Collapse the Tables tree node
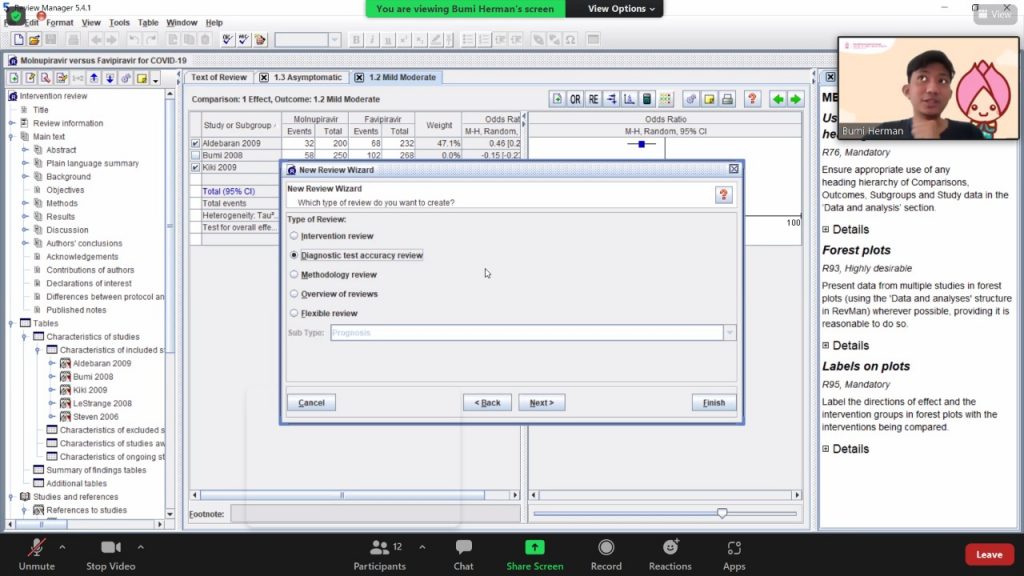This screenshot has height=576, width=1024. (11, 323)
